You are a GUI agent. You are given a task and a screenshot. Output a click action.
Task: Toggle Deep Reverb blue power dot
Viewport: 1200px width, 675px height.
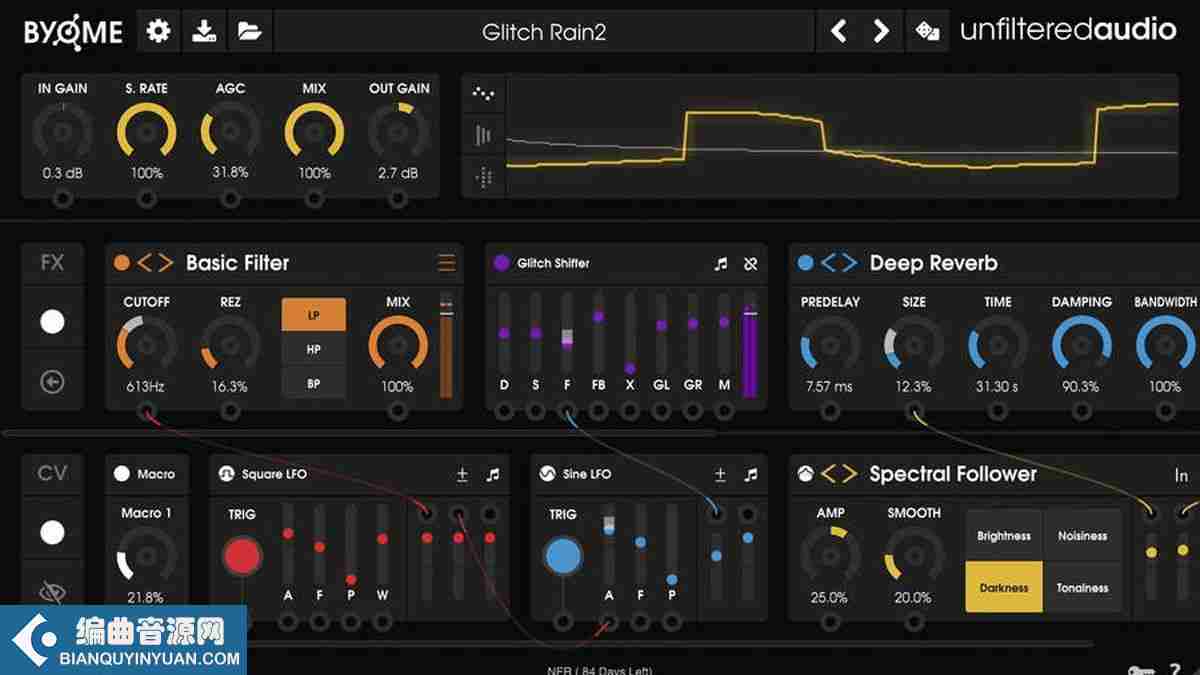click(x=806, y=263)
